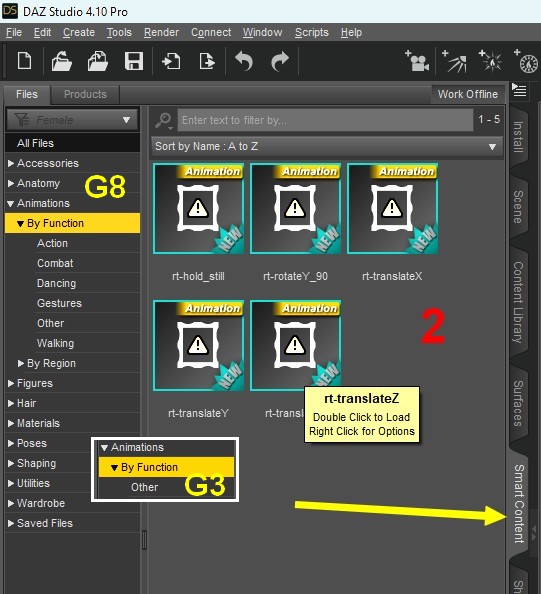Viewport: 541px width, 594px height.
Task: Select the Dancing subcategory
Action: point(56,283)
